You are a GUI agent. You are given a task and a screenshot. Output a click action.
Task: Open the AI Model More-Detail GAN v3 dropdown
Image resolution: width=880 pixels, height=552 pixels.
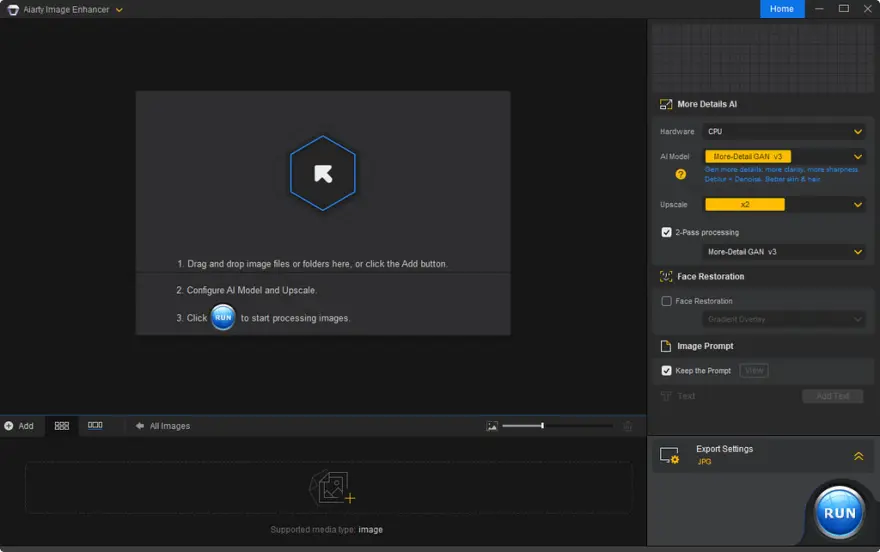pos(783,157)
